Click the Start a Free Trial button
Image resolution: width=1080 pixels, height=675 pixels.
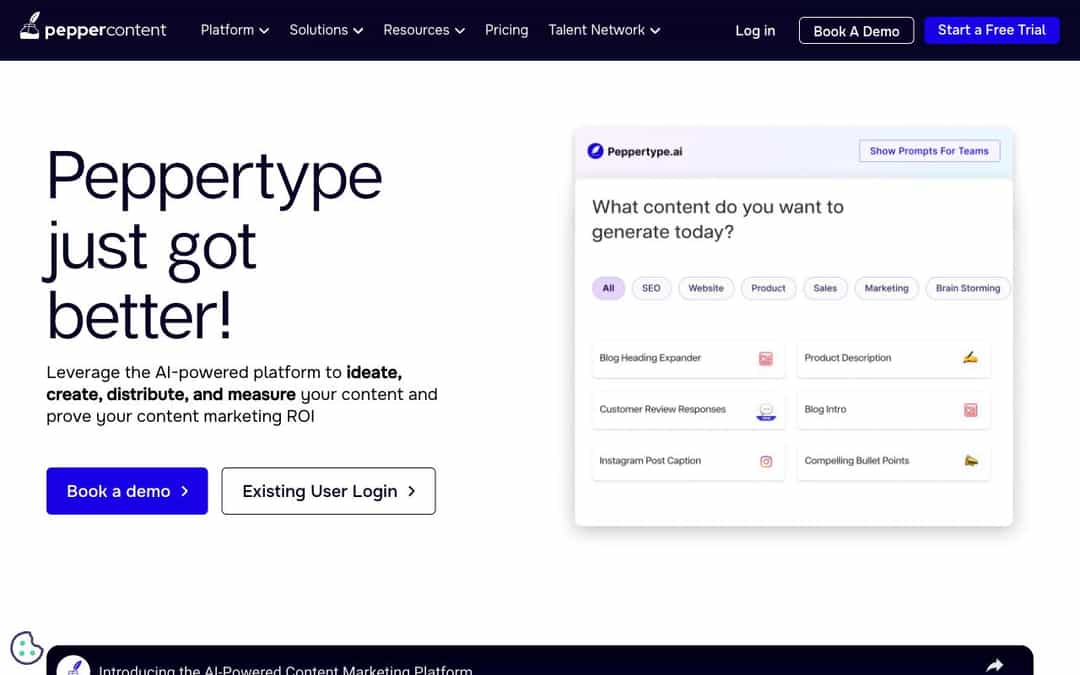tap(992, 30)
